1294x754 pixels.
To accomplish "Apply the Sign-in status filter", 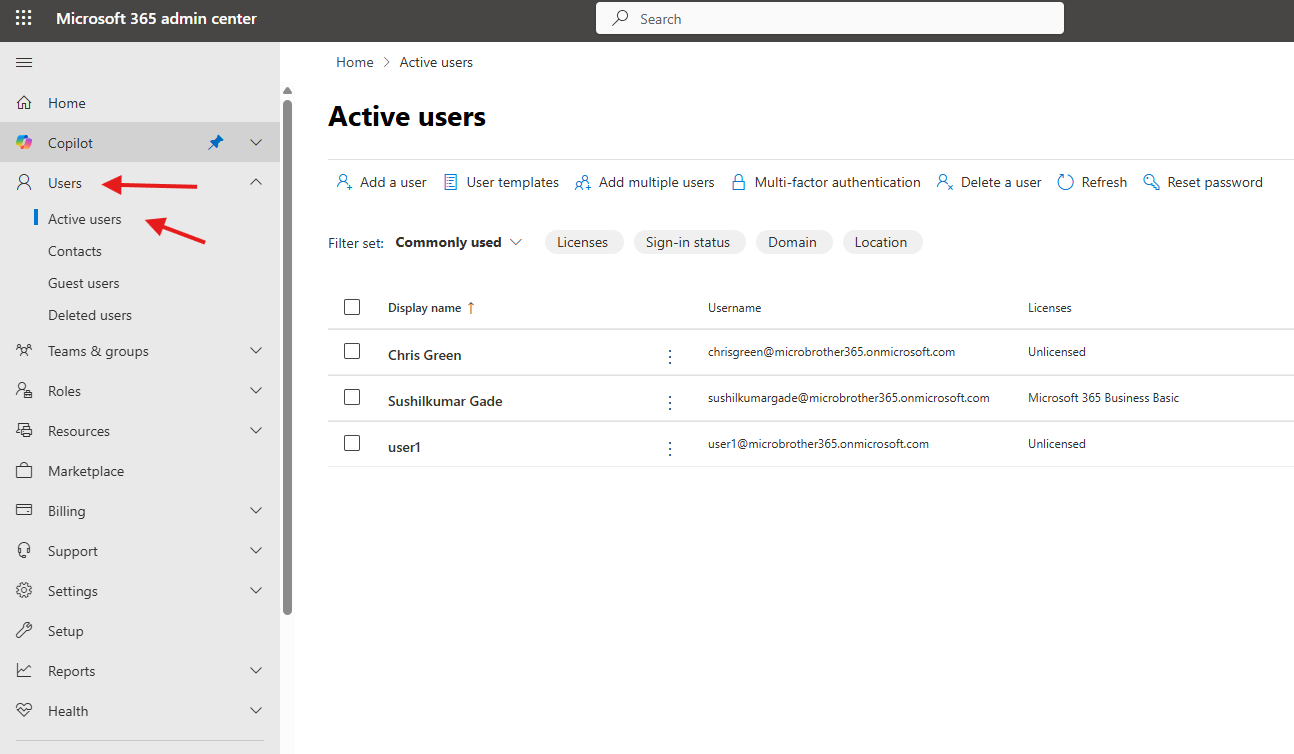I will click(x=688, y=242).
